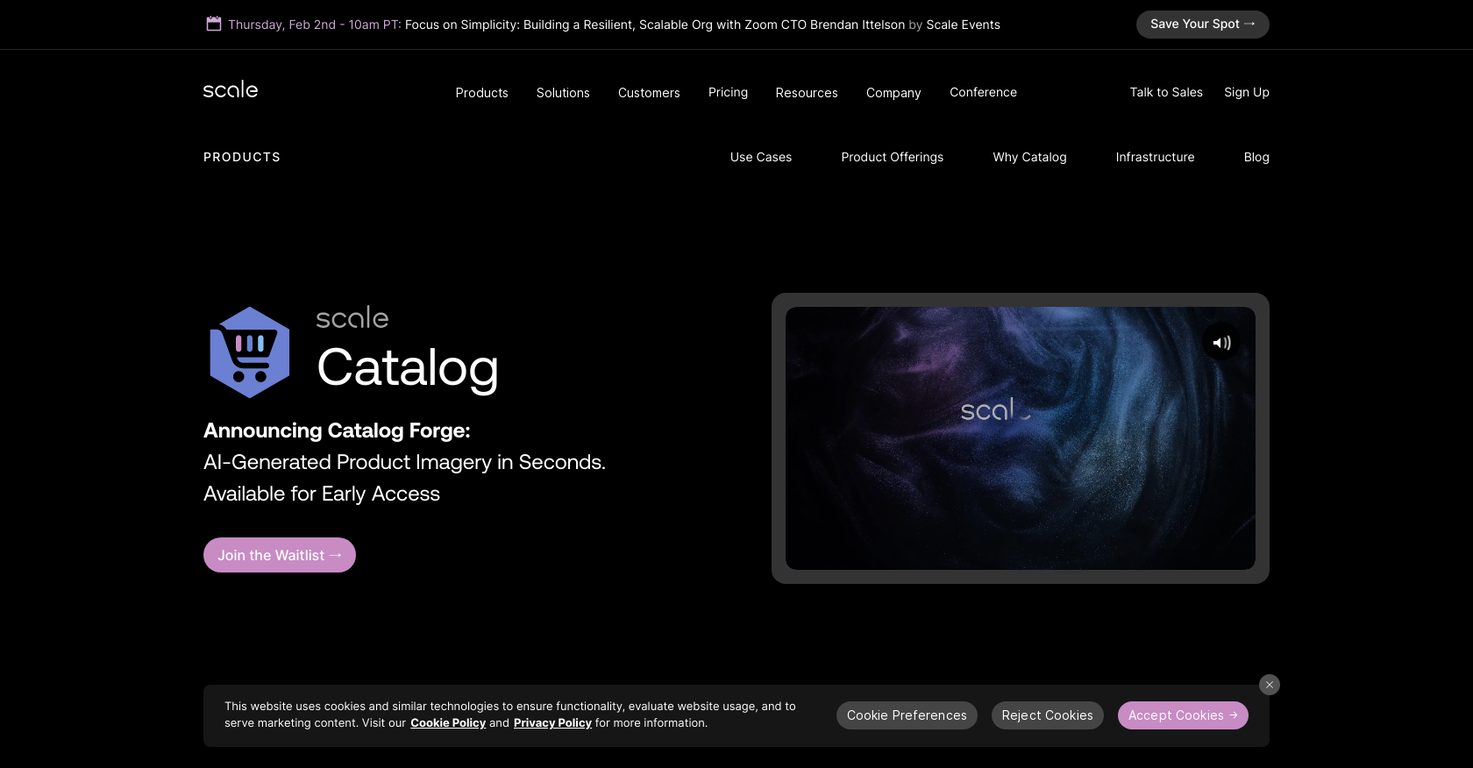Click the Save Your Spot button
The height and width of the screenshot is (768, 1473).
[1202, 24]
